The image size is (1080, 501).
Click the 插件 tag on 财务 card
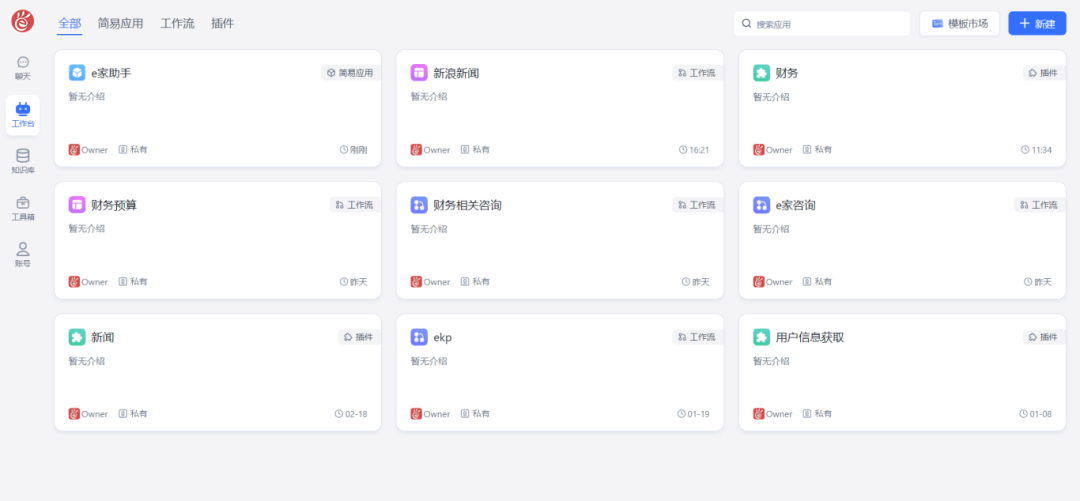(1044, 72)
